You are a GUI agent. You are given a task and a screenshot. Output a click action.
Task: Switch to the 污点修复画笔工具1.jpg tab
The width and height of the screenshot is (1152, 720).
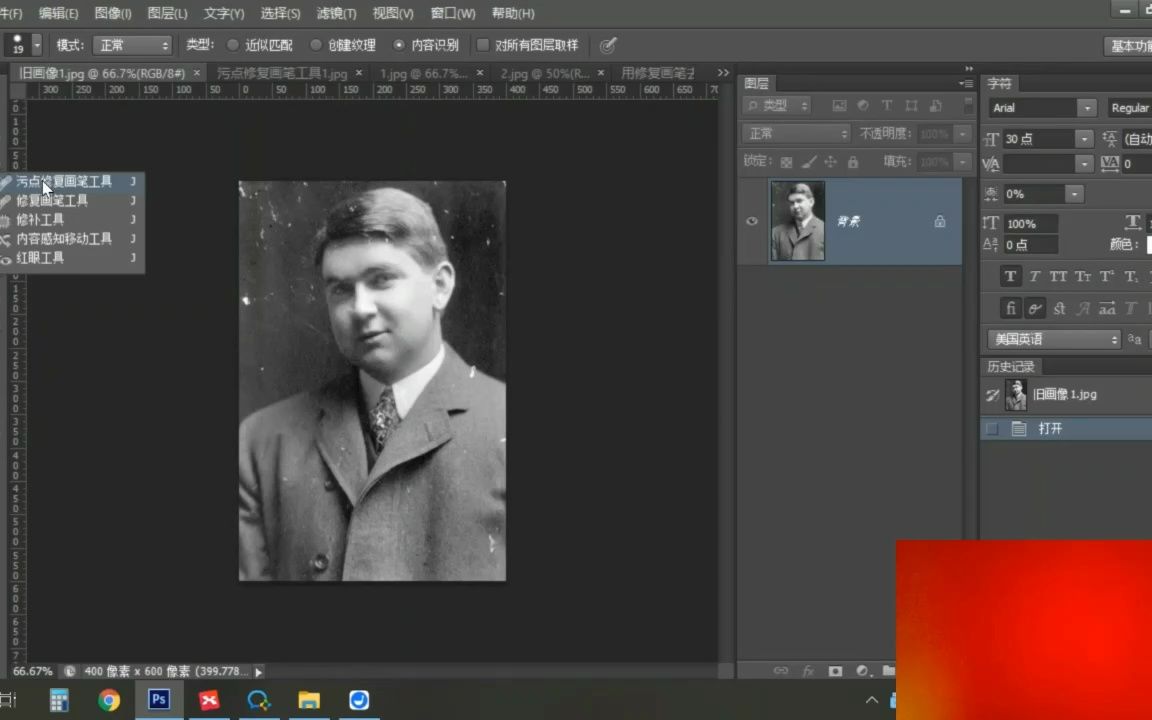click(x=282, y=73)
